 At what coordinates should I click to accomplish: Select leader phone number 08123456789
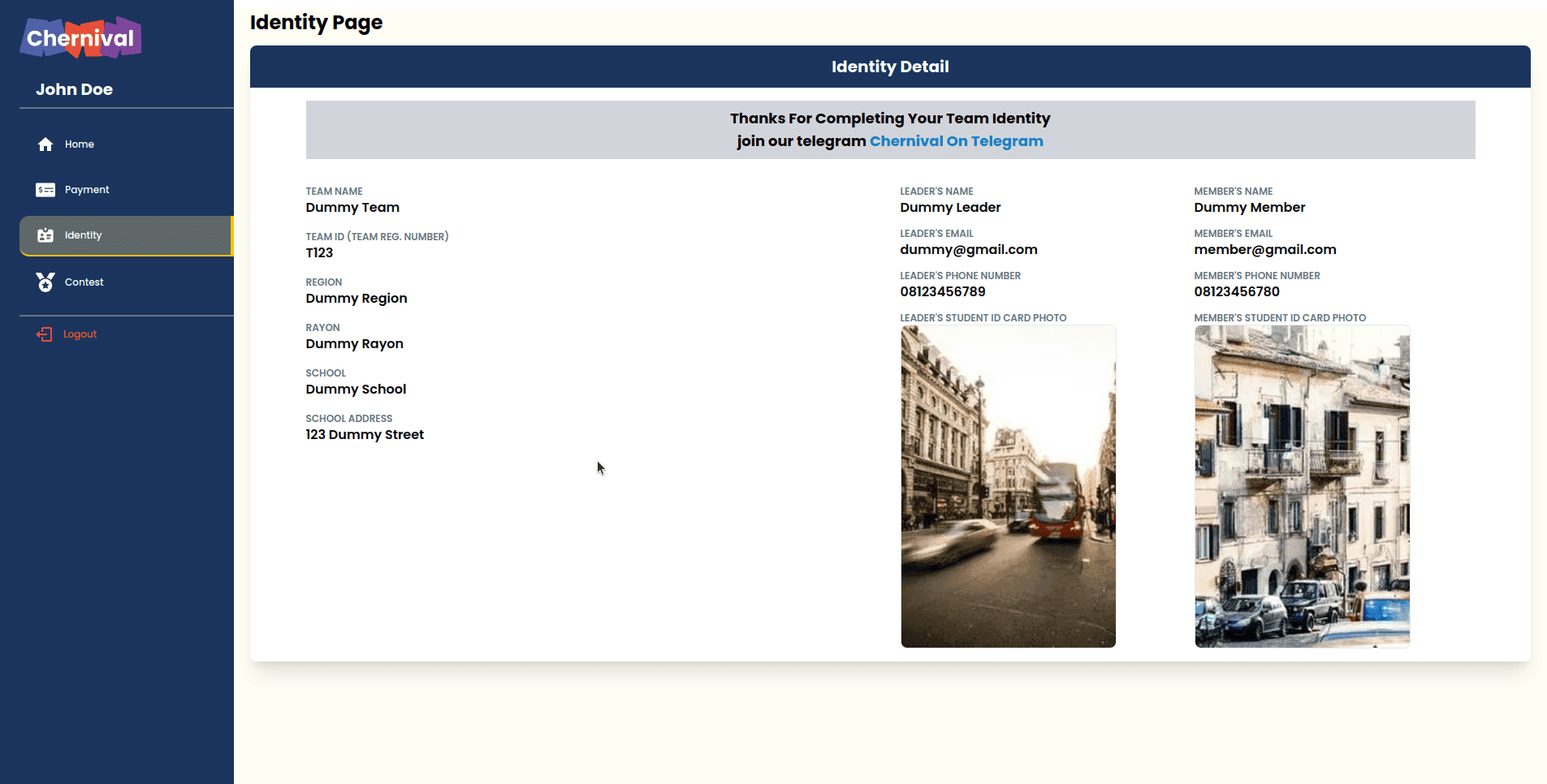tap(943, 292)
